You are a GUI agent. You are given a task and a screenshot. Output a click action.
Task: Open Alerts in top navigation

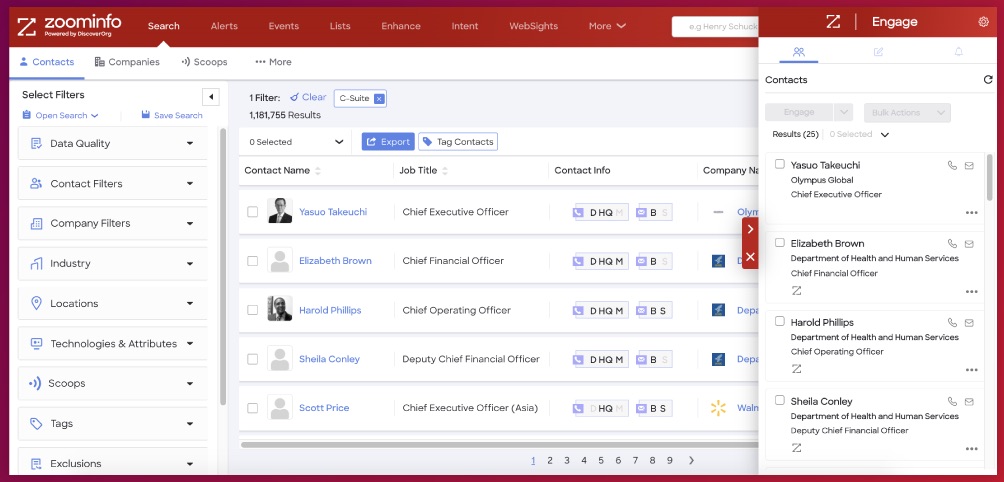click(224, 26)
